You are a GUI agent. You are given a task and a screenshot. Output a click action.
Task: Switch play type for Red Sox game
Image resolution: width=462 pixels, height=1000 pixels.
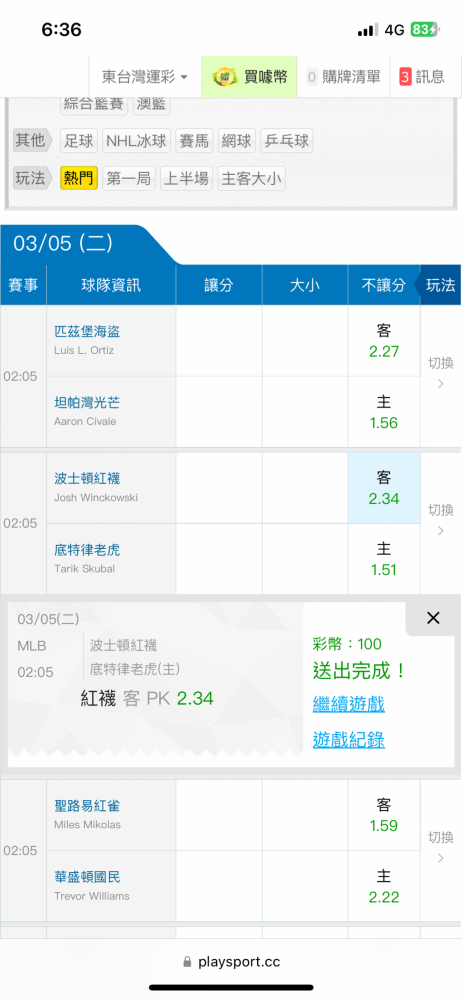tap(441, 519)
